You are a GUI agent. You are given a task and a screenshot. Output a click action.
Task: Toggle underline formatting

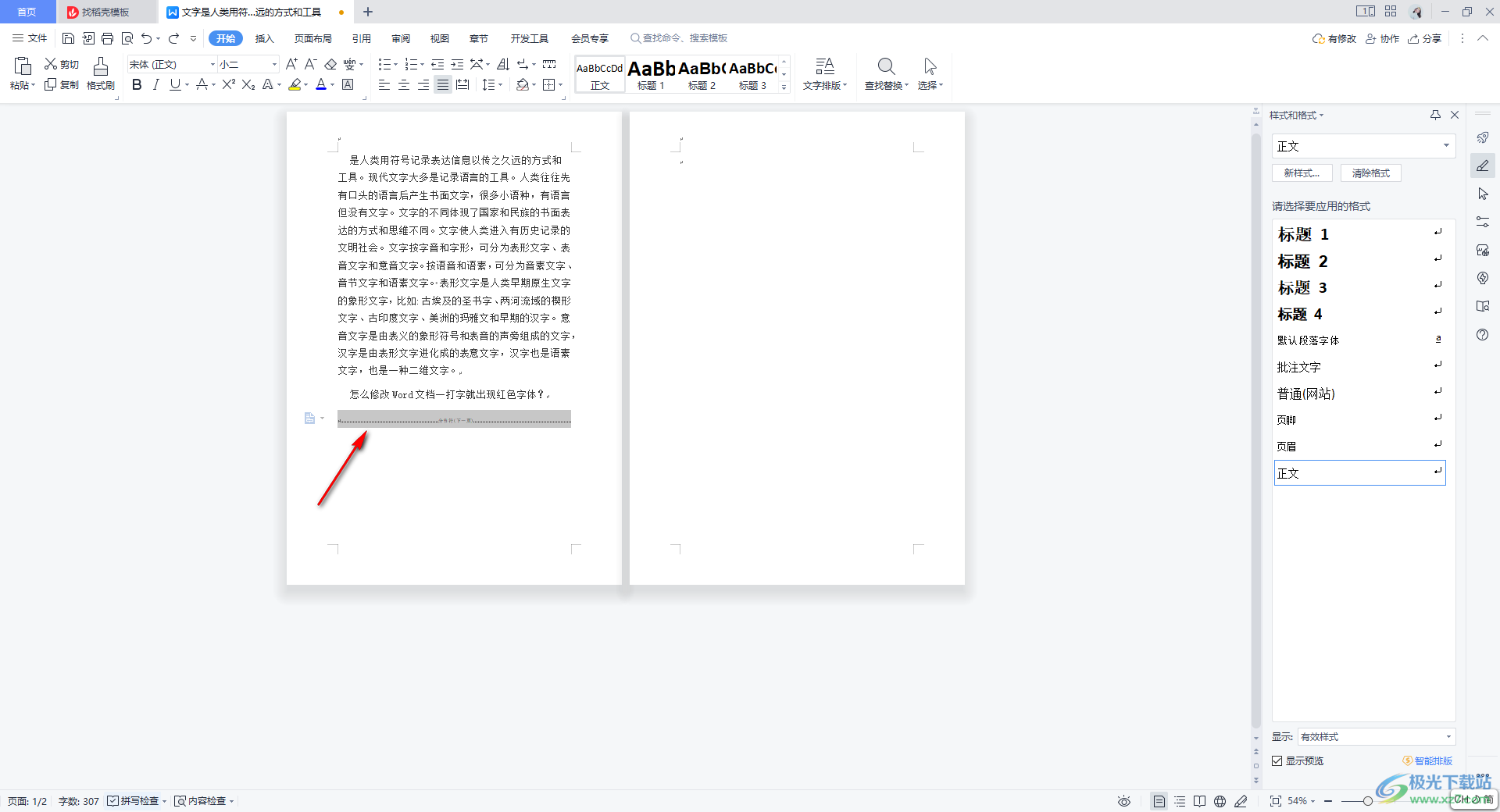click(x=175, y=84)
